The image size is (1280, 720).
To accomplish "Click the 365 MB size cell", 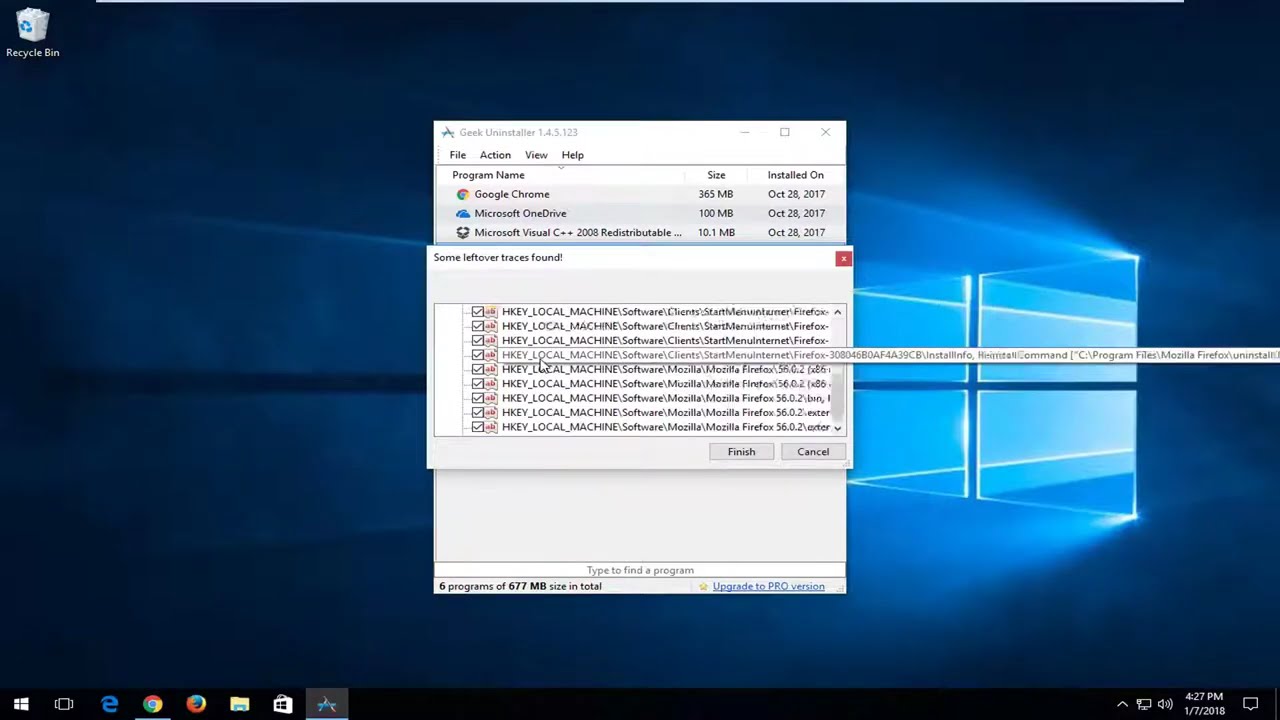I will tap(716, 194).
